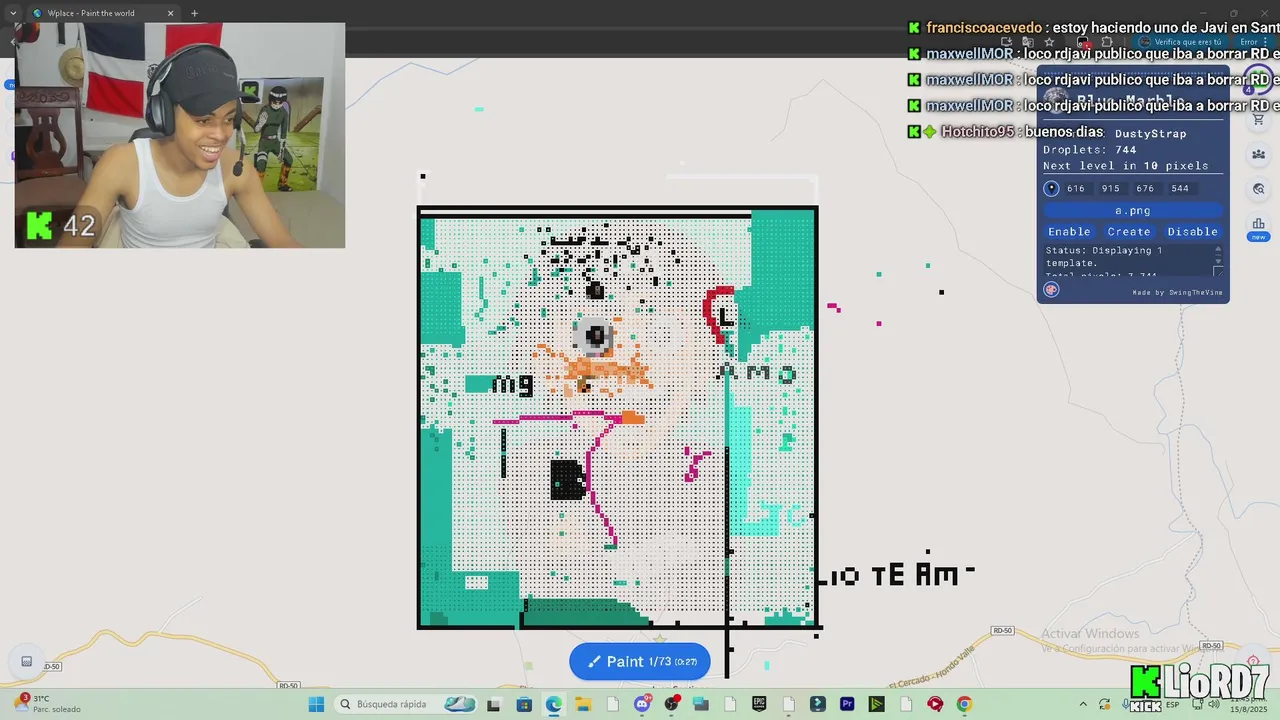The width and height of the screenshot is (1280, 720).
Task: Show hidden system tray icons chevron
Action: click(1083, 704)
